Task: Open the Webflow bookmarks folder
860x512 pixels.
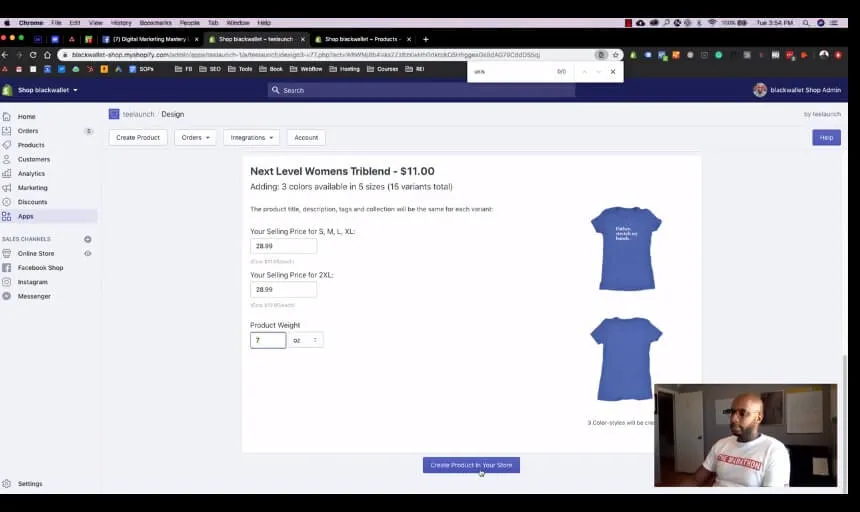Action: tap(306, 69)
